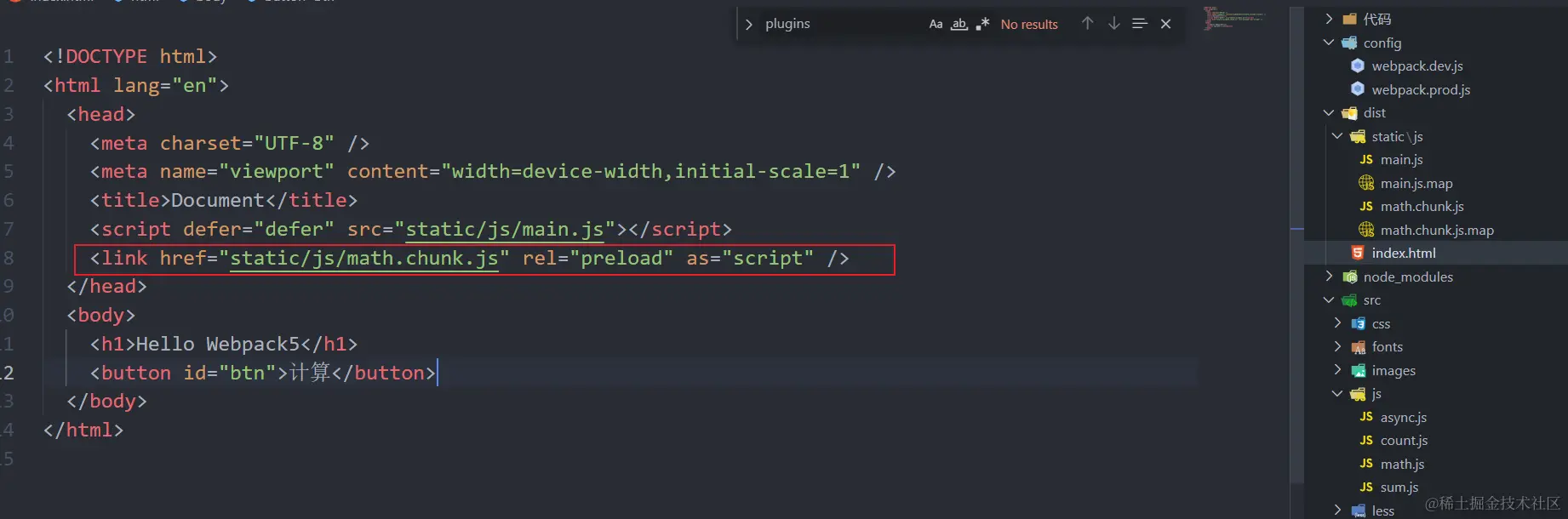Click the images folder icon
This screenshot has height=519, width=1568.
click(1359, 370)
